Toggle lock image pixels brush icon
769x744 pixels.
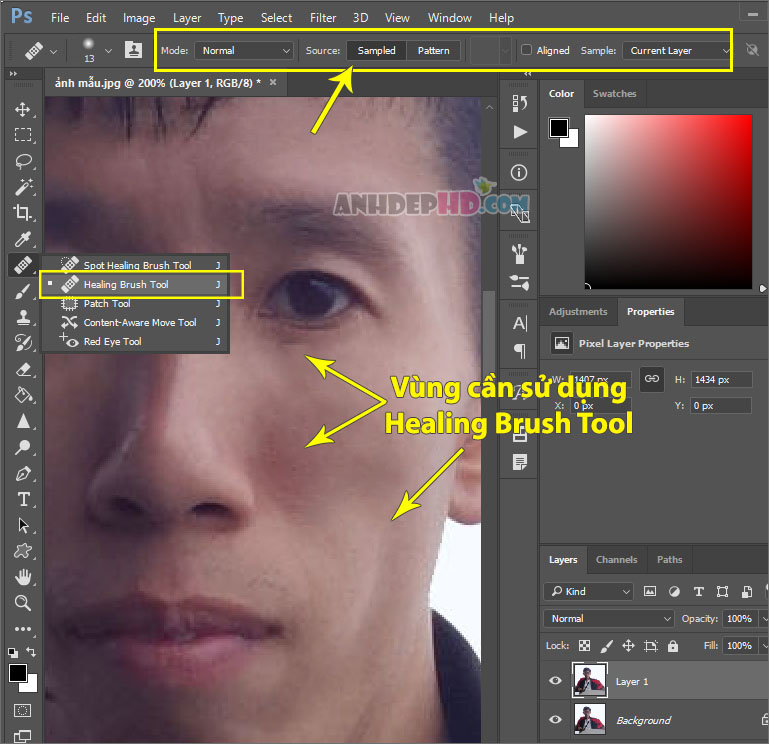[x=607, y=646]
